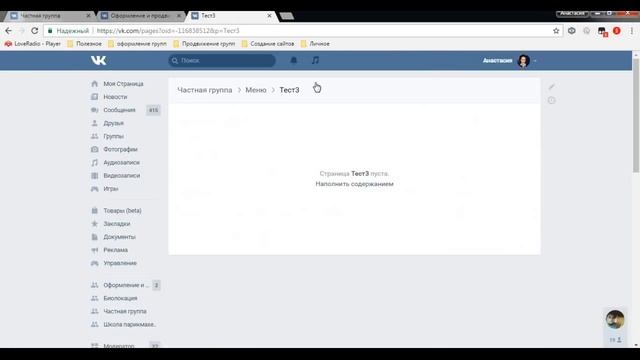Screen dimensions: 640x360
Task: Open the Оформление и... group shortcut
Action: 125,285
